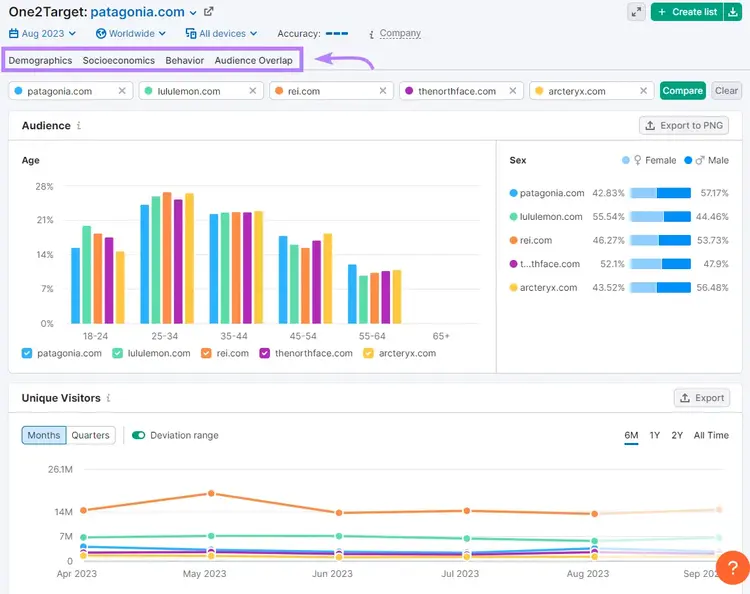750x594 pixels.
Task: Click the Create list button
Action: 688,12
